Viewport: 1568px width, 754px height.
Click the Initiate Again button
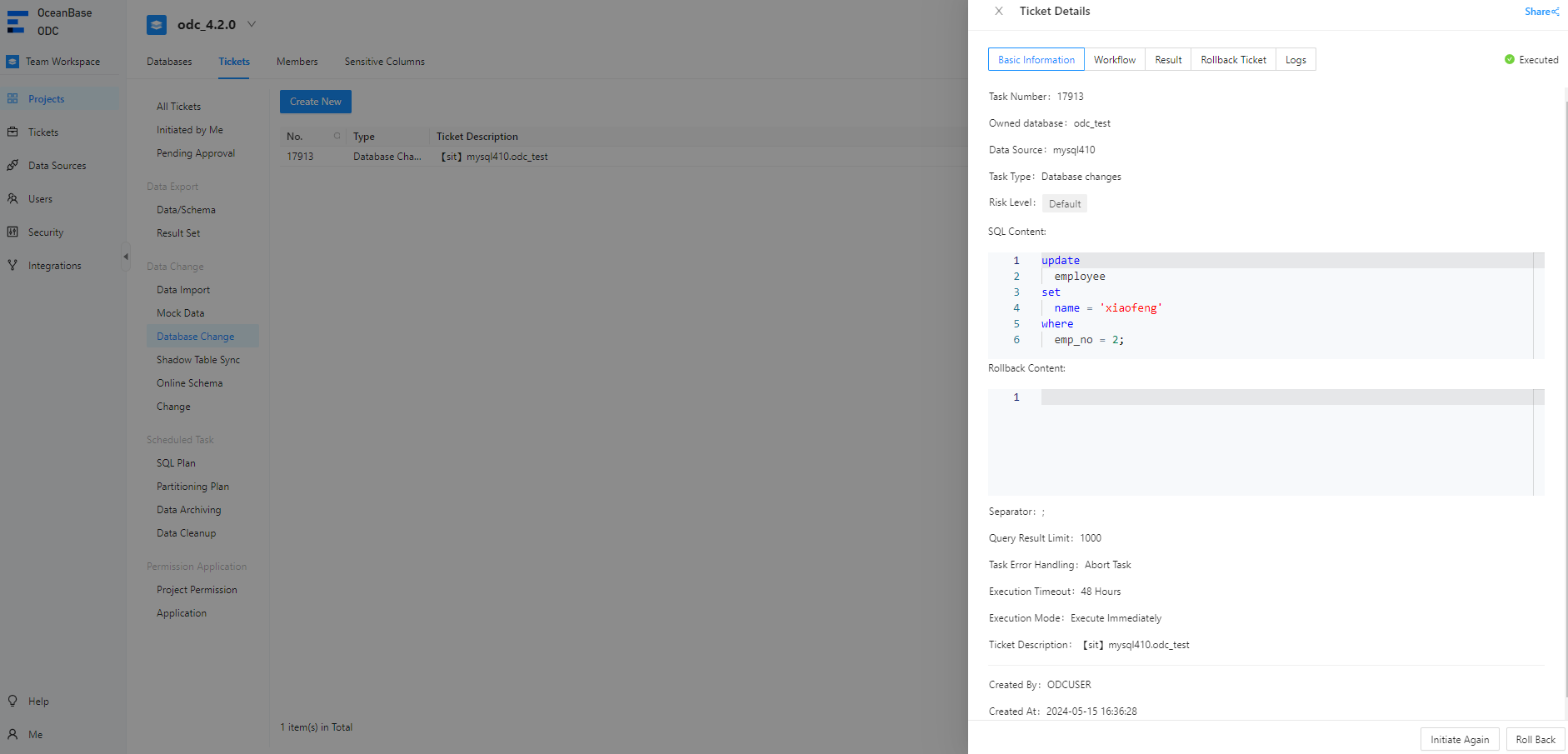tap(1459, 740)
